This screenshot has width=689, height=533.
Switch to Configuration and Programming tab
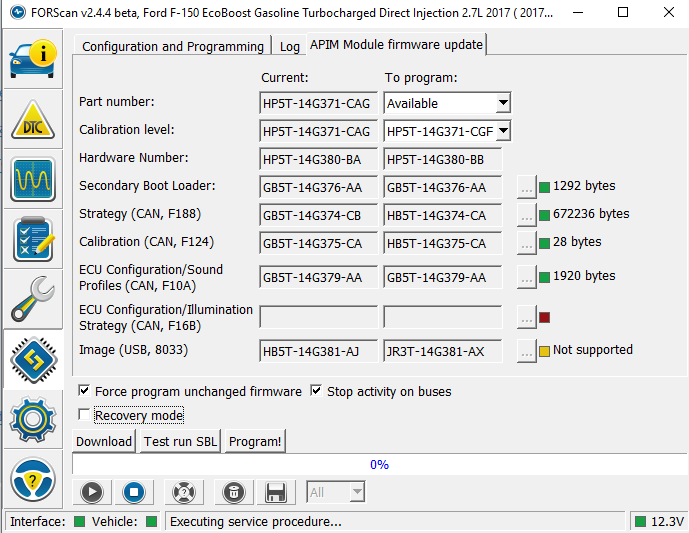[172, 46]
